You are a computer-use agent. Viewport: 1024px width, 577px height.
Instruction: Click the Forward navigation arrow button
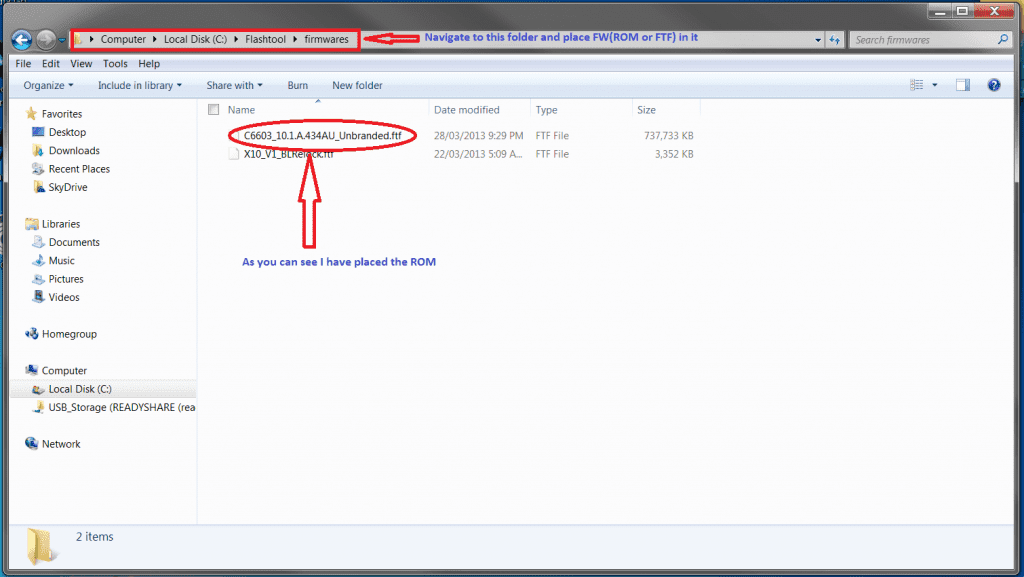[46, 40]
